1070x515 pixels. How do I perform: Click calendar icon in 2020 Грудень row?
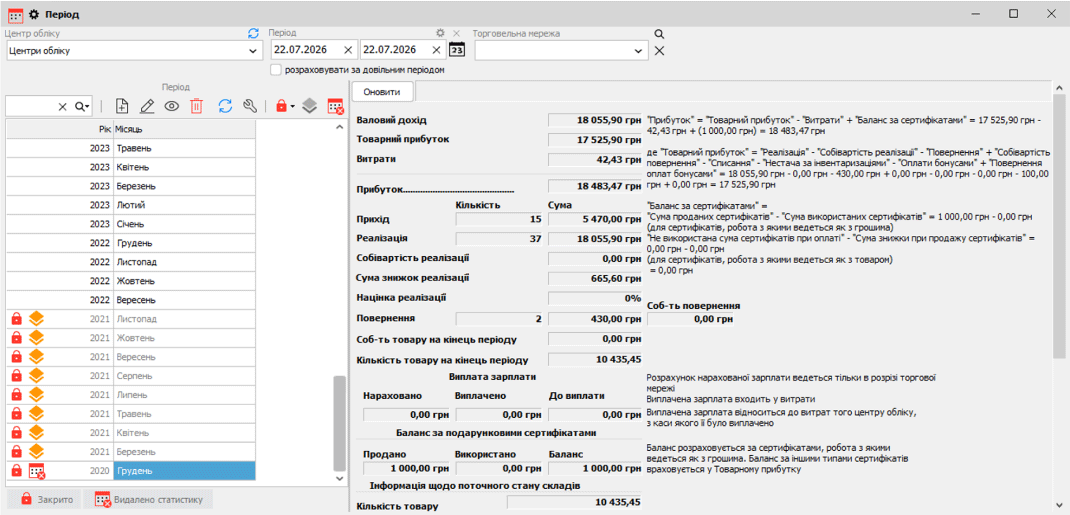(37, 471)
